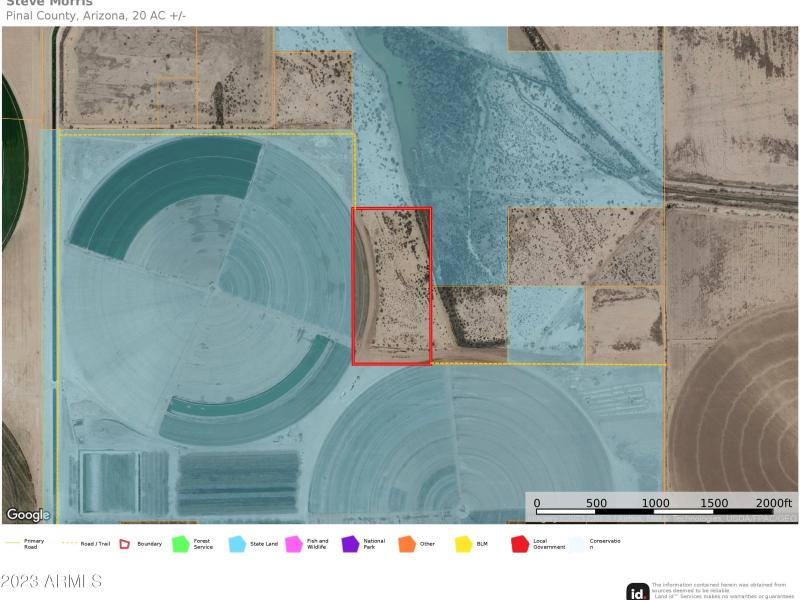The image size is (800, 600).
Task: Click the "Other" legend label
Action: click(x=427, y=544)
